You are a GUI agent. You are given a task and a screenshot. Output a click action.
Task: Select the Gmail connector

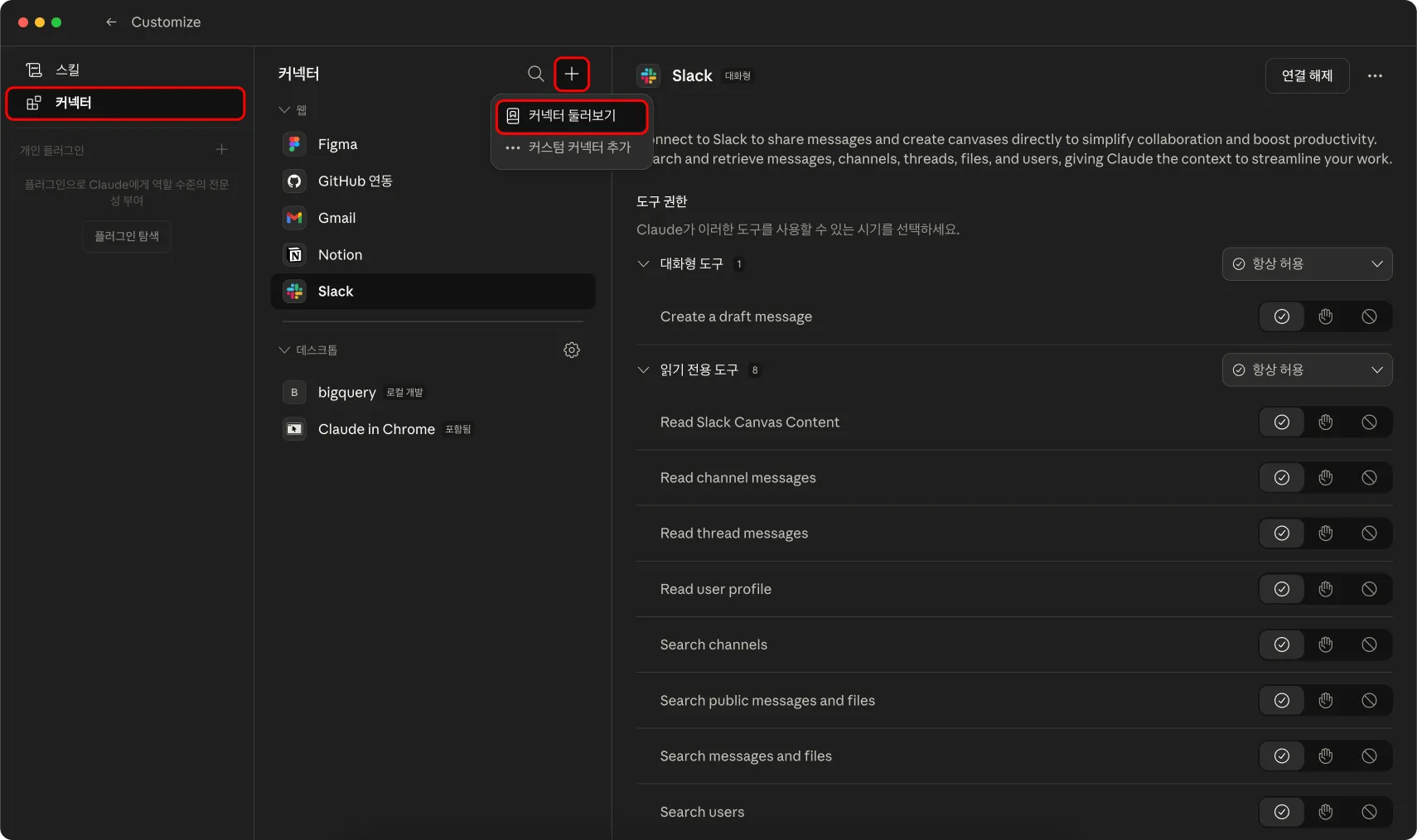[x=433, y=218]
